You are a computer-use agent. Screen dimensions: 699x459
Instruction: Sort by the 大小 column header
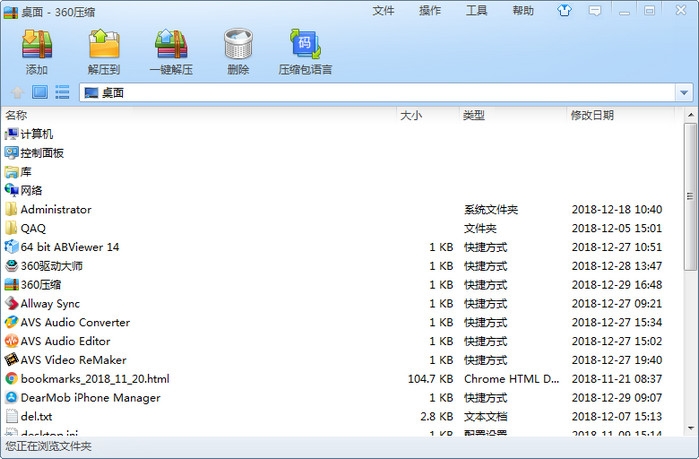click(x=411, y=115)
